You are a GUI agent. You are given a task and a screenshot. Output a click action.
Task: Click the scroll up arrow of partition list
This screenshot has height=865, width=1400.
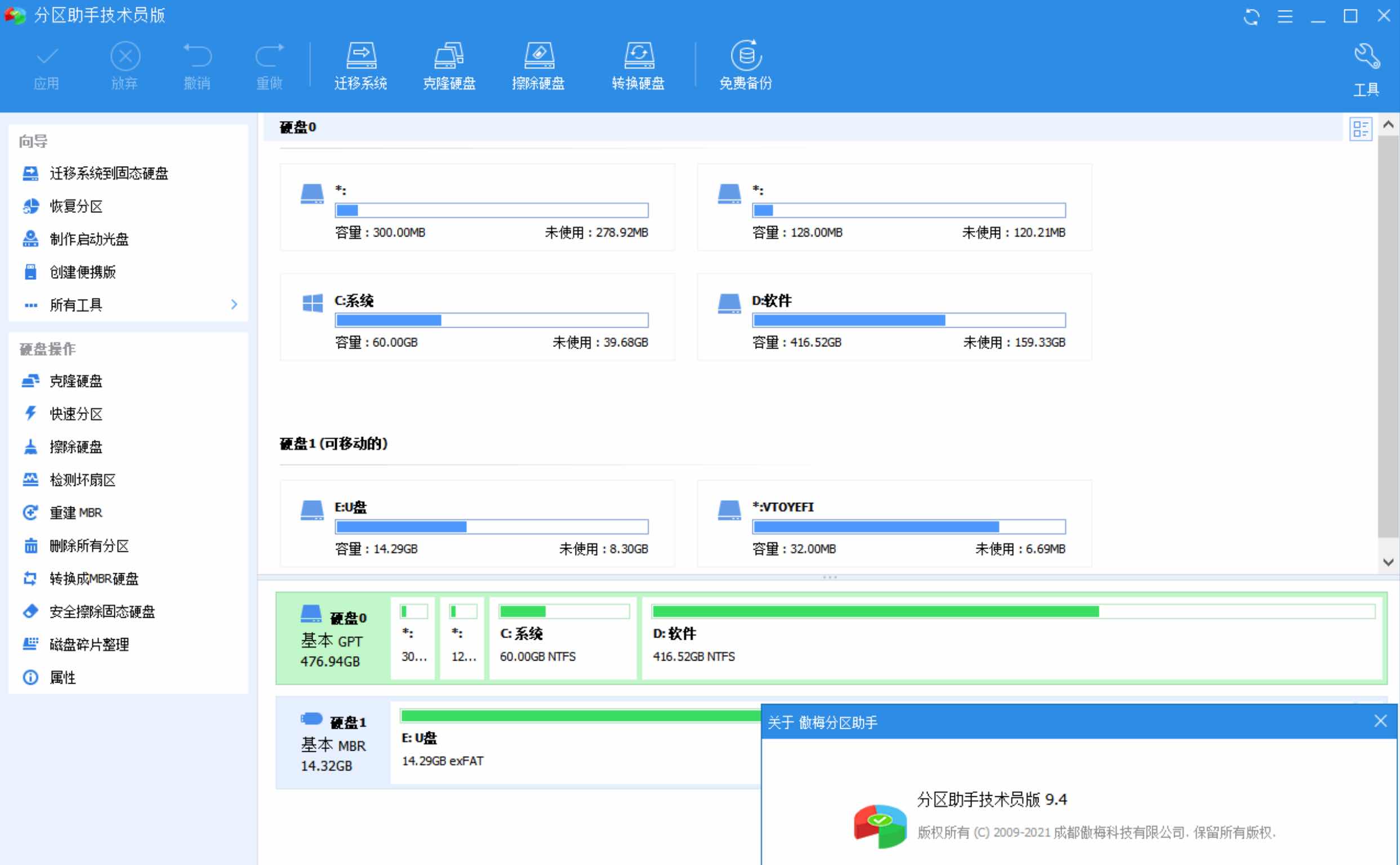[1388, 124]
